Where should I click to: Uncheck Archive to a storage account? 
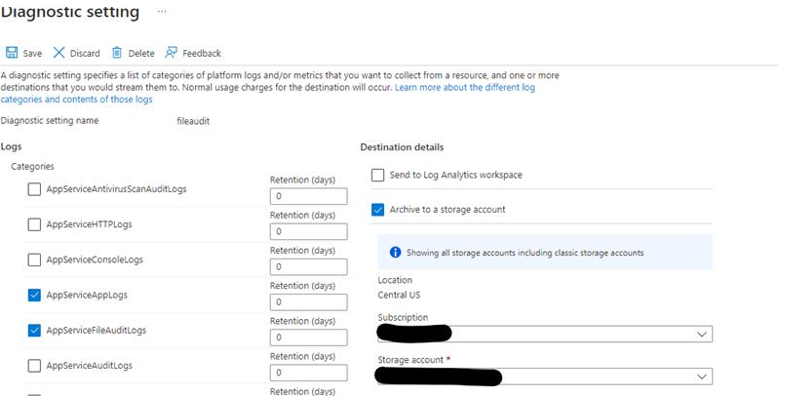378,210
